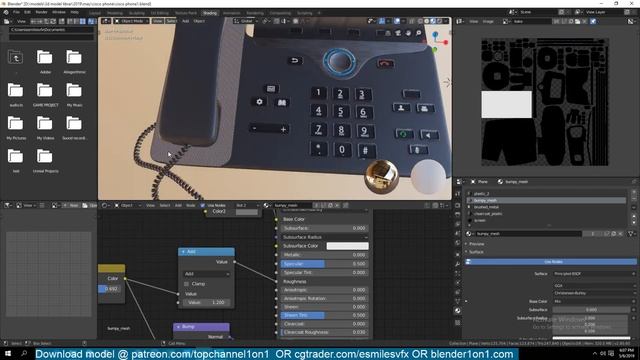This screenshot has width=640, height=360.
Task: Select the clearcoat_plastic material slot
Action: pyautogui.click(x=547, y=213)
